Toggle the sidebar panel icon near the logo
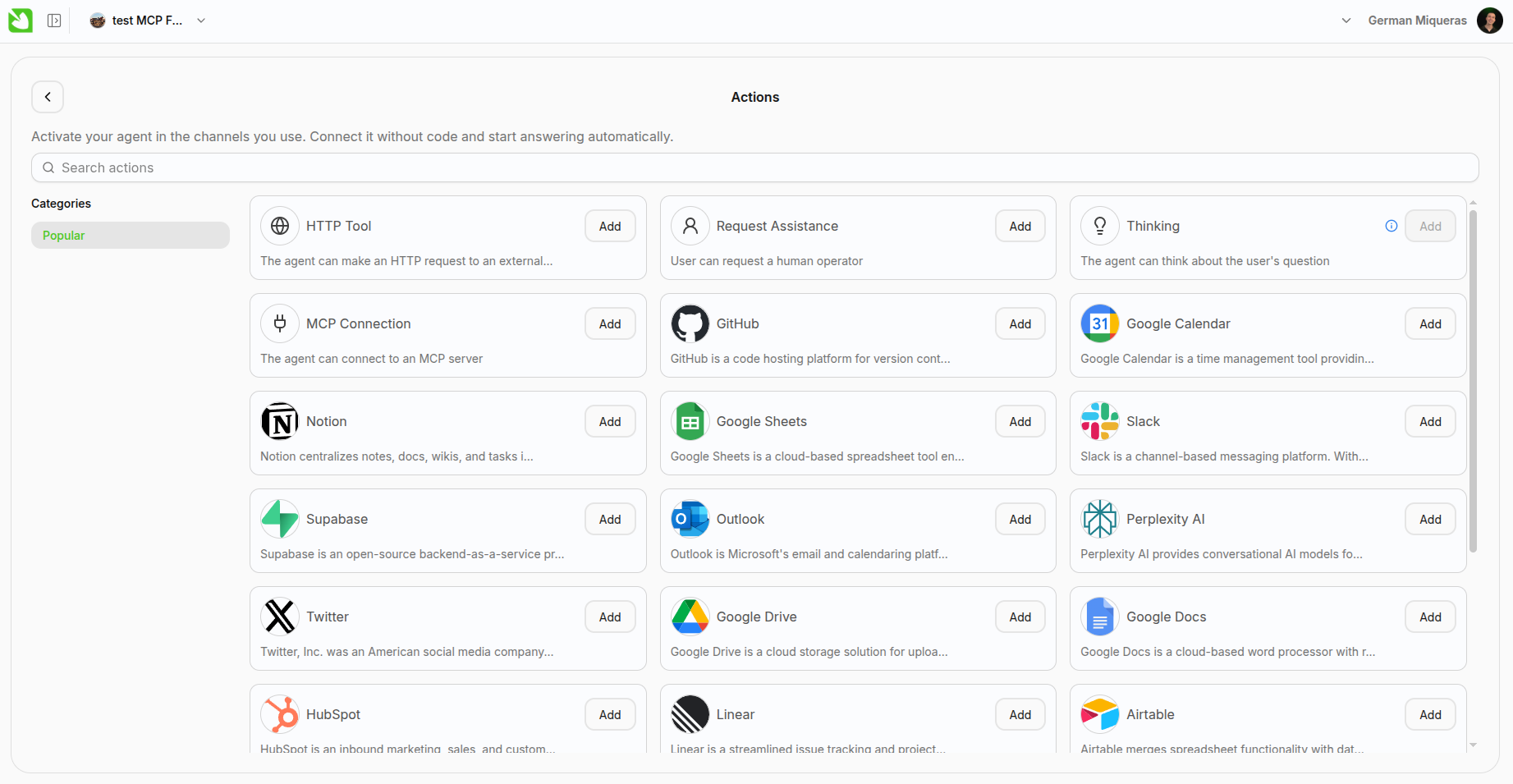This screenshot has width=1513, height=784. [x=54, y=20]
